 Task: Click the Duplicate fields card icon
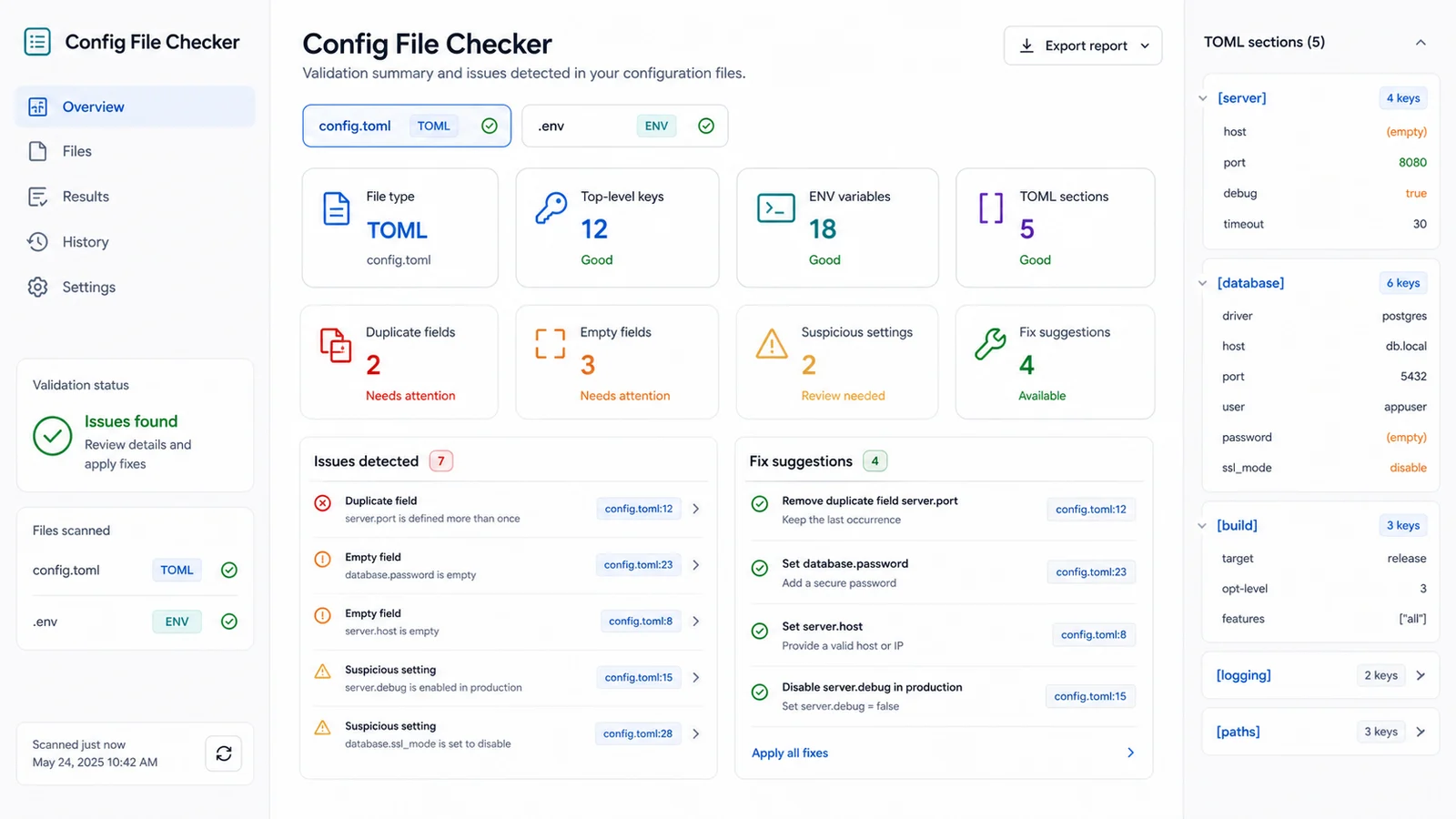coord(336,345)
